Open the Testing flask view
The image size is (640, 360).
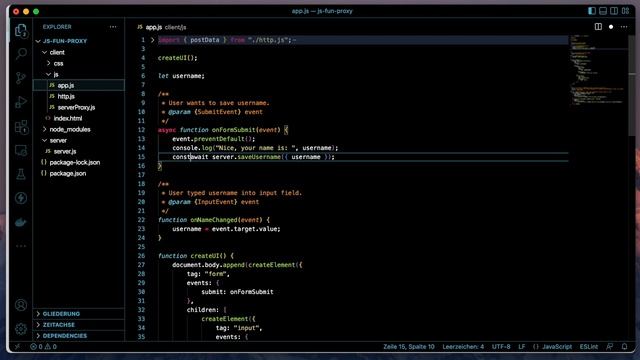pos(21,174)
